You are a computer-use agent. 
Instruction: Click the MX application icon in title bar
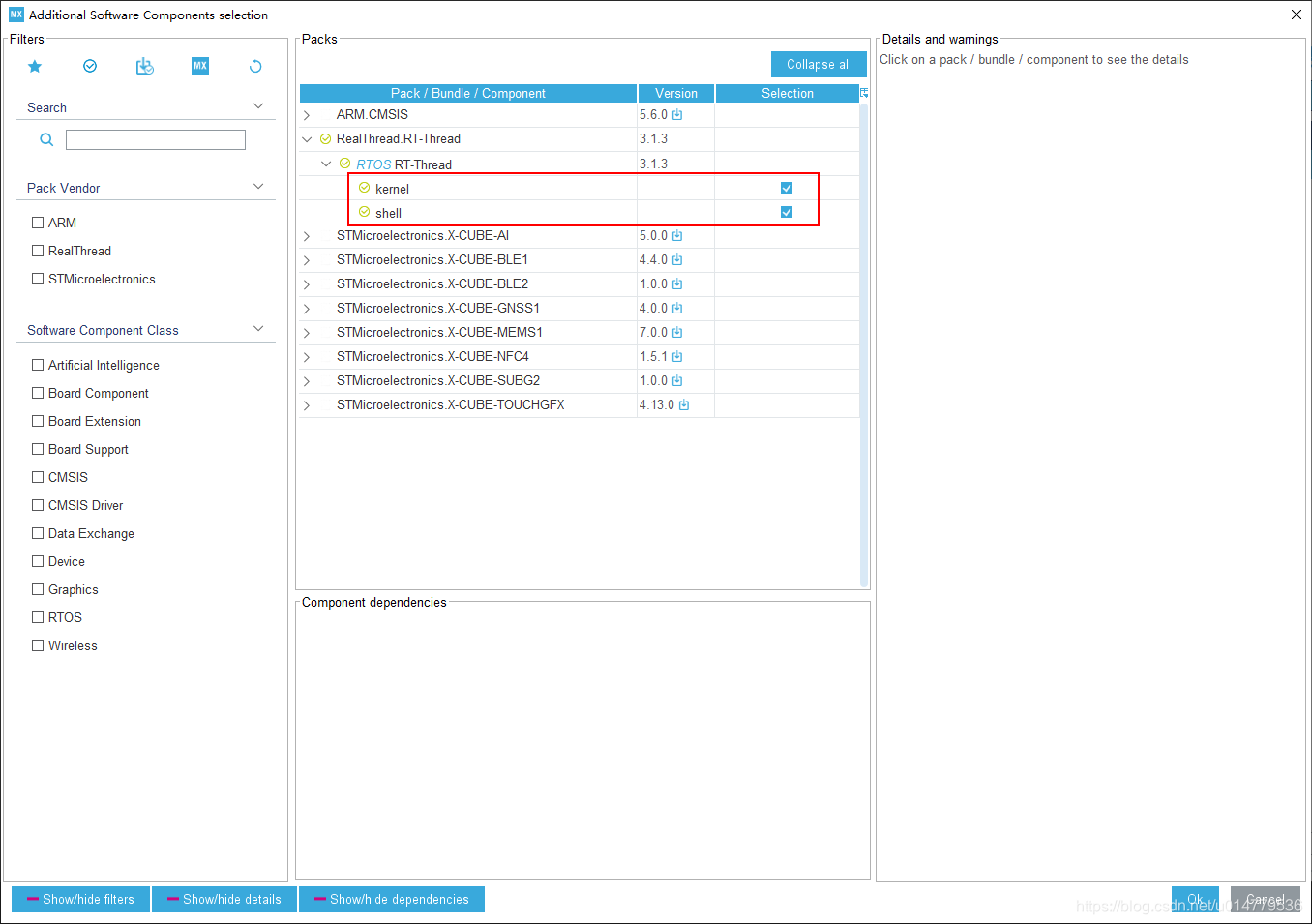(x=15, y=15)
